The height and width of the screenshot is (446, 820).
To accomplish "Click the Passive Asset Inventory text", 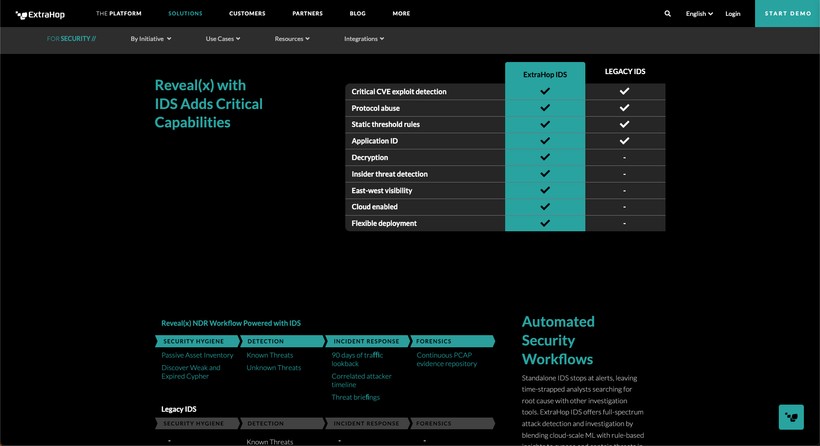I will 197,355.
